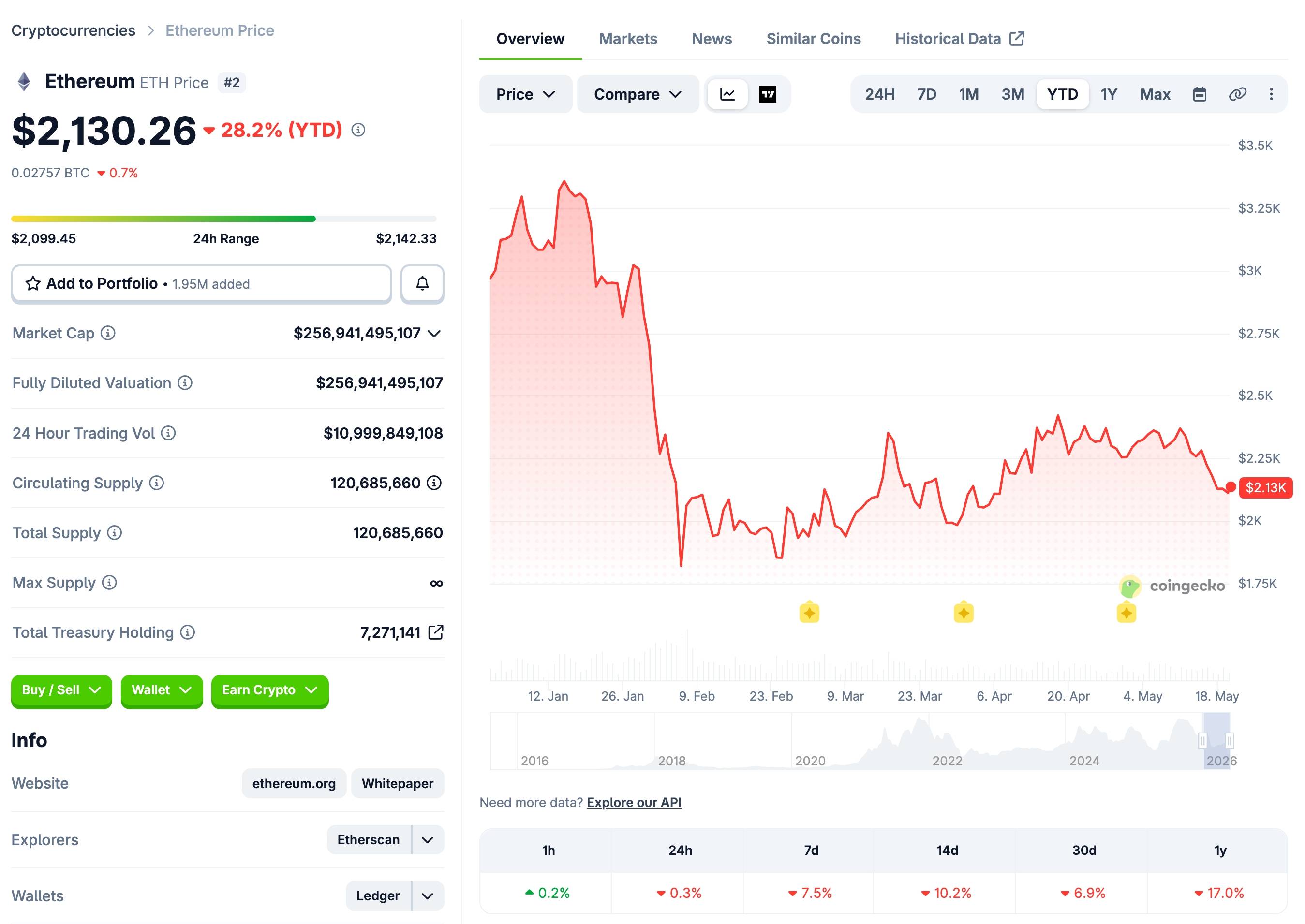Expand Market Cap value chevron

pos(434,334)
